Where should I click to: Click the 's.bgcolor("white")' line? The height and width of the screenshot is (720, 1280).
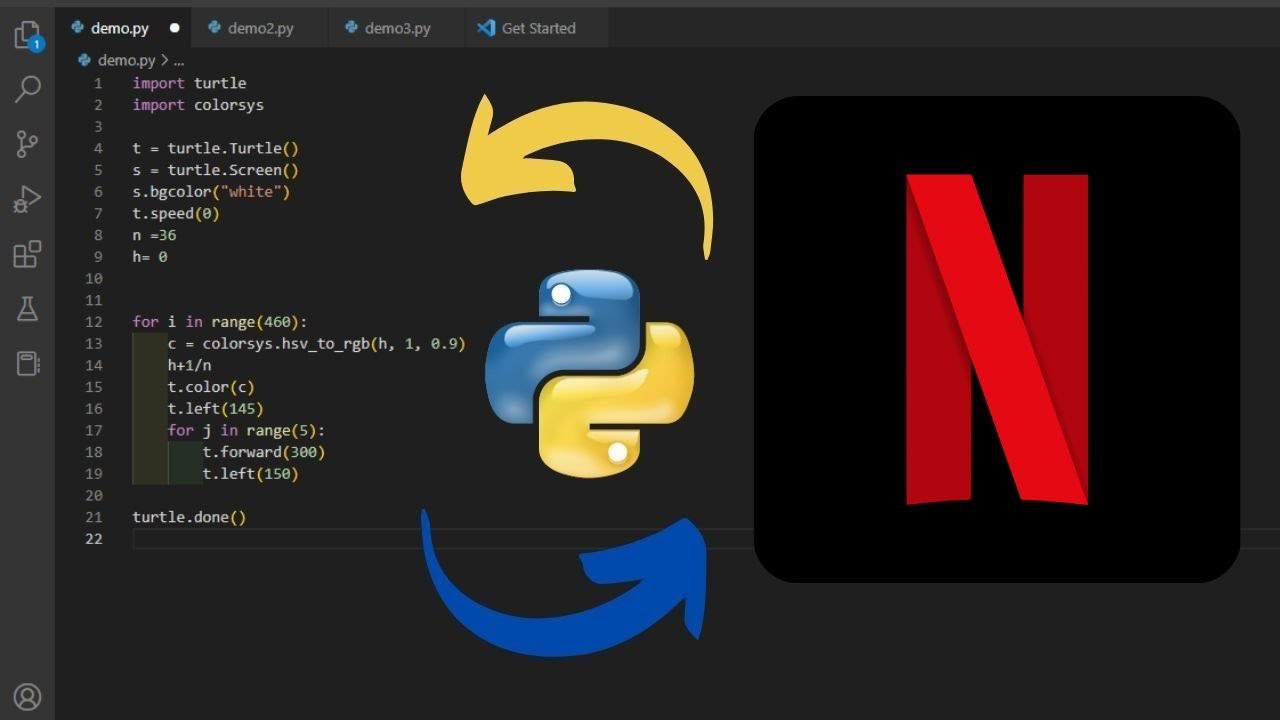(211, 192)
